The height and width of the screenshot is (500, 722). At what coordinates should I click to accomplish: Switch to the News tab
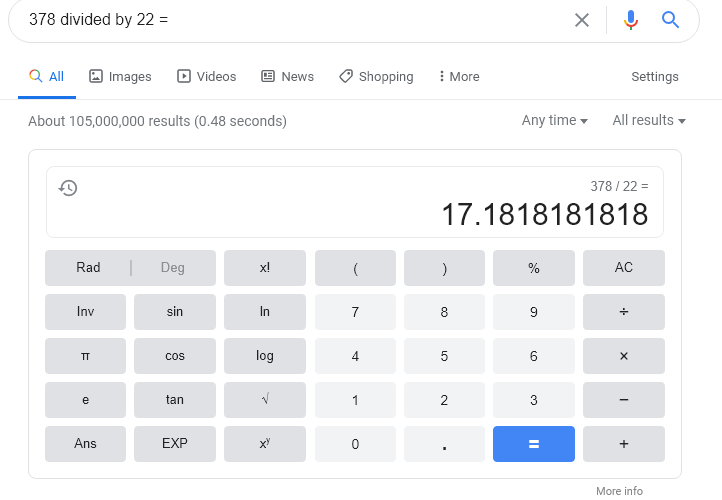click(x=288, y=76)
